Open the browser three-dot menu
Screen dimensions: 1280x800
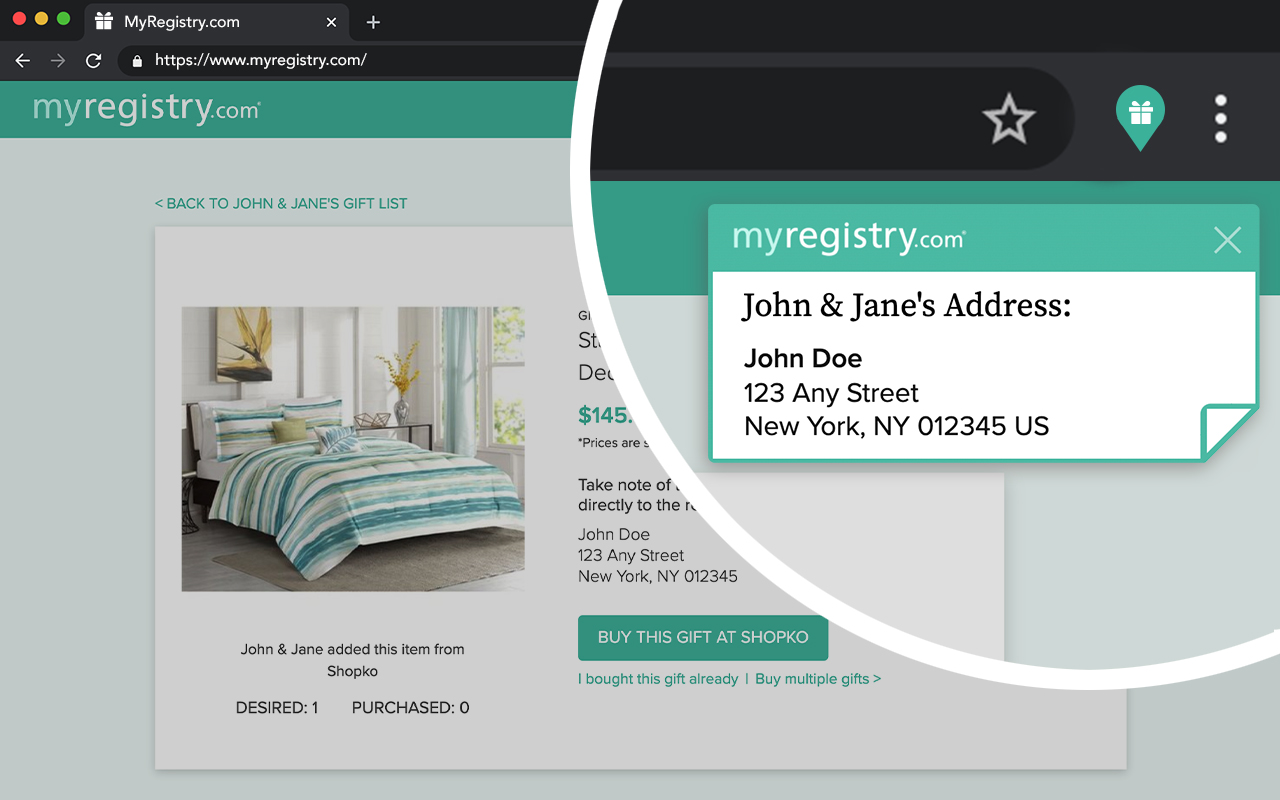pyautogui.click(x=1220, y=119)
